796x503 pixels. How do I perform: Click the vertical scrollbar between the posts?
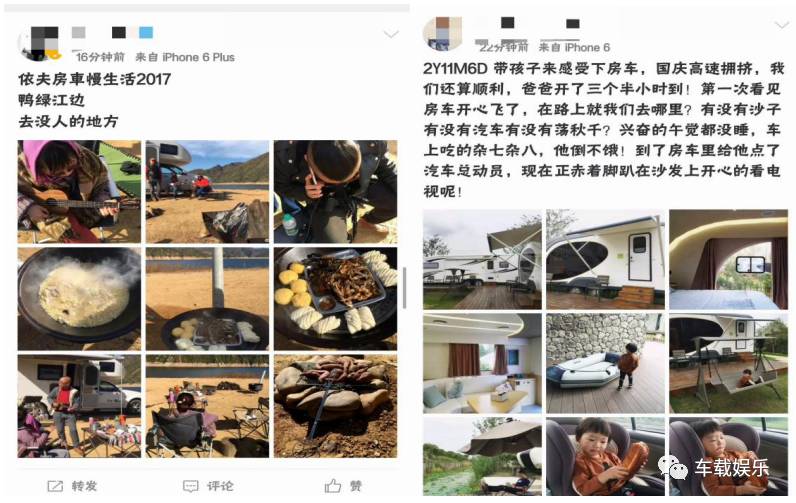click(405, 288)
